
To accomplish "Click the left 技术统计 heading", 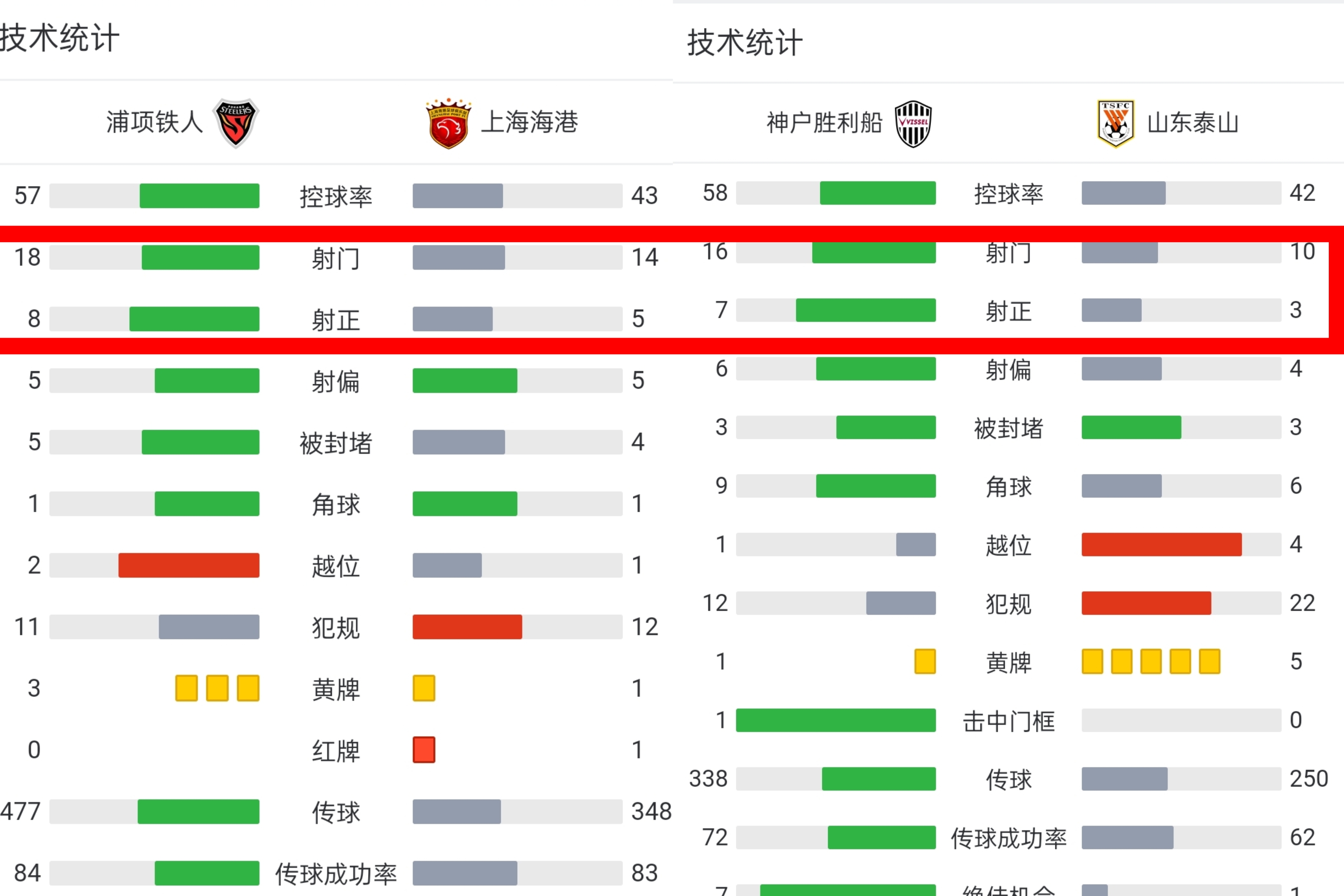I will pos(59,38).
